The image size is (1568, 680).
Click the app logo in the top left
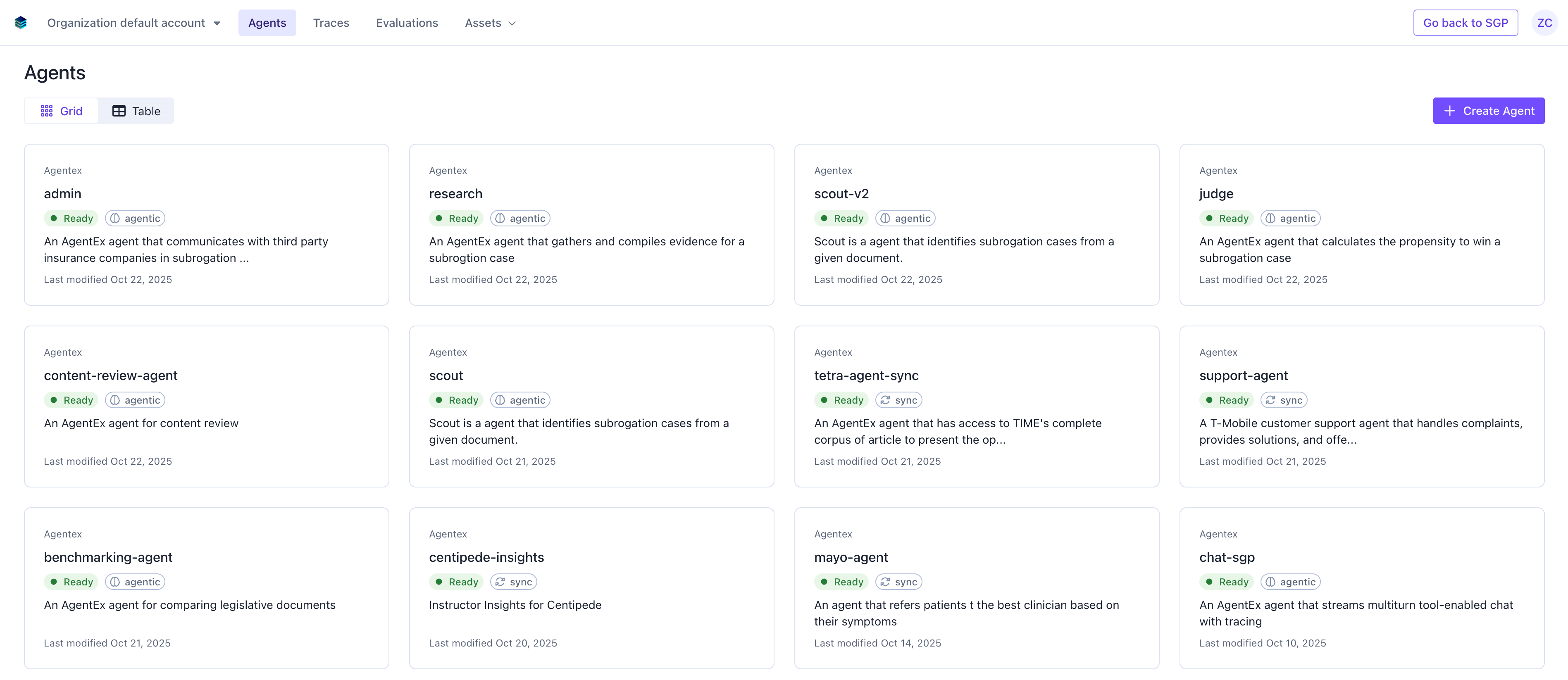(x=21, y=22)
